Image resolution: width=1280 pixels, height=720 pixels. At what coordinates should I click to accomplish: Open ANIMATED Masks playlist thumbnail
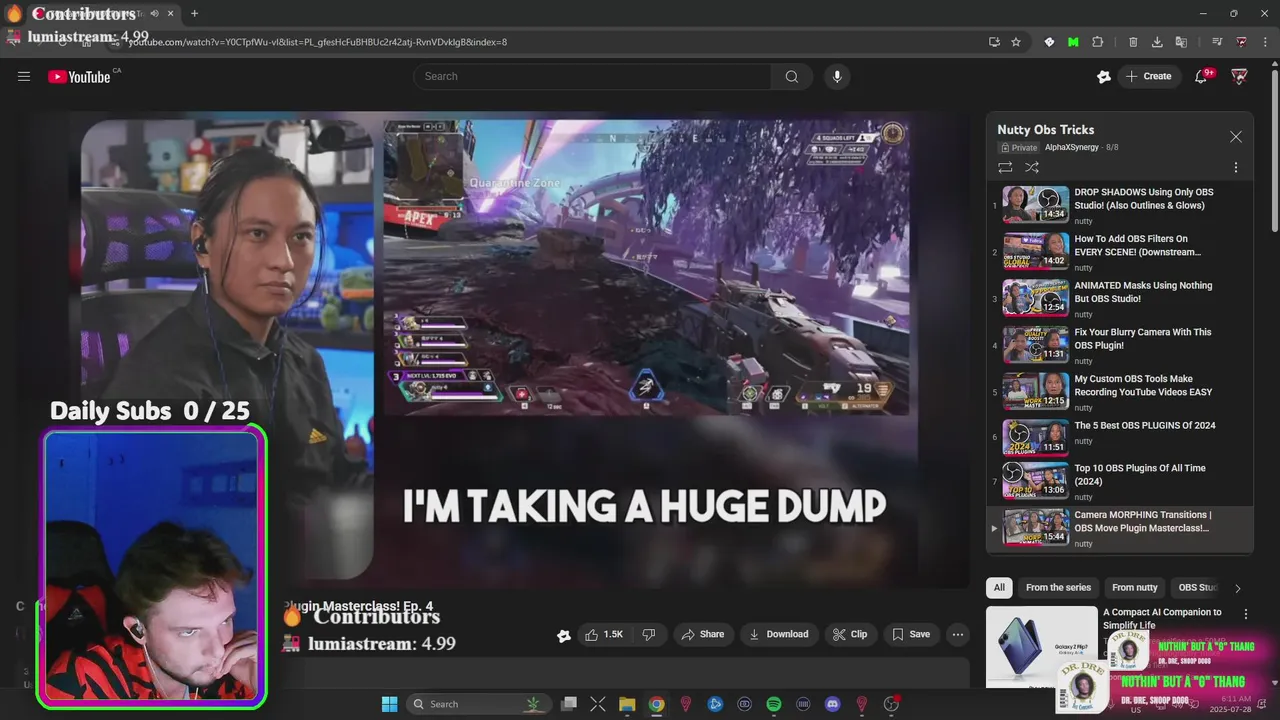pos(1036,298)
